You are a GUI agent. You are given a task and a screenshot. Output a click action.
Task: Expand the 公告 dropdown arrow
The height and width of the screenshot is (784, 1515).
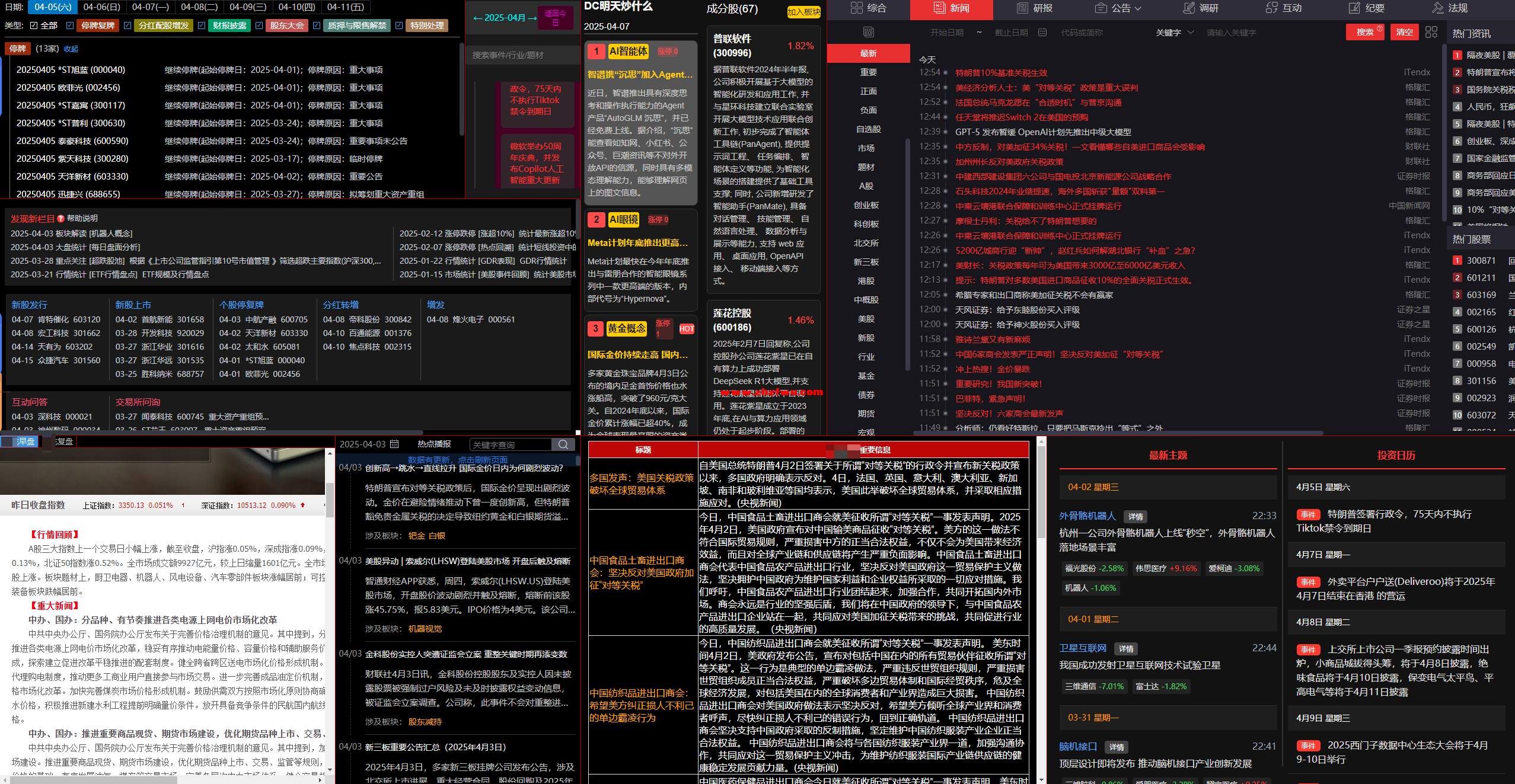coord(1137,8)
